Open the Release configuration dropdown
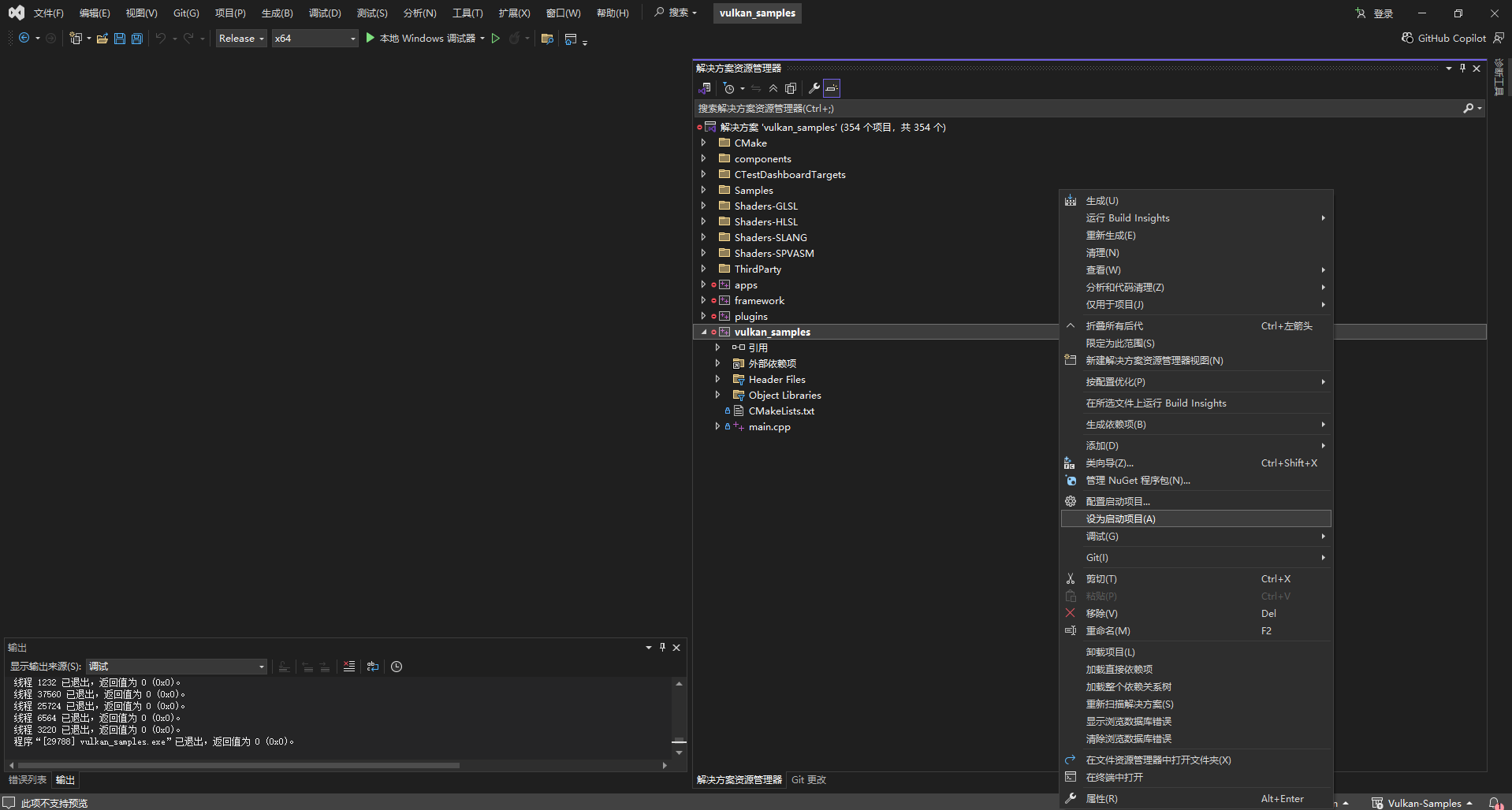This screenshot has height=810, width=1512. [x=241, y=38]
